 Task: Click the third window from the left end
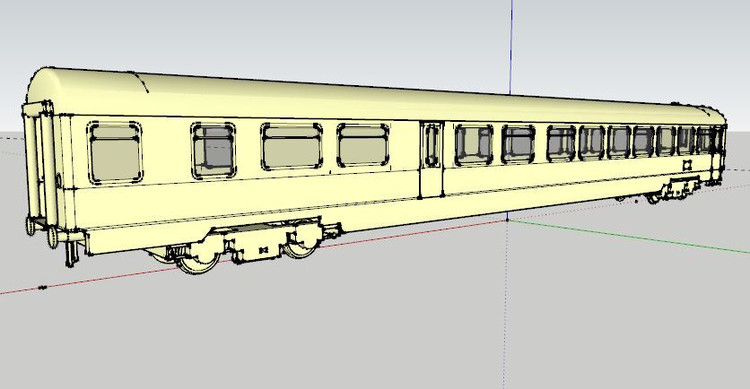point(292,146)
